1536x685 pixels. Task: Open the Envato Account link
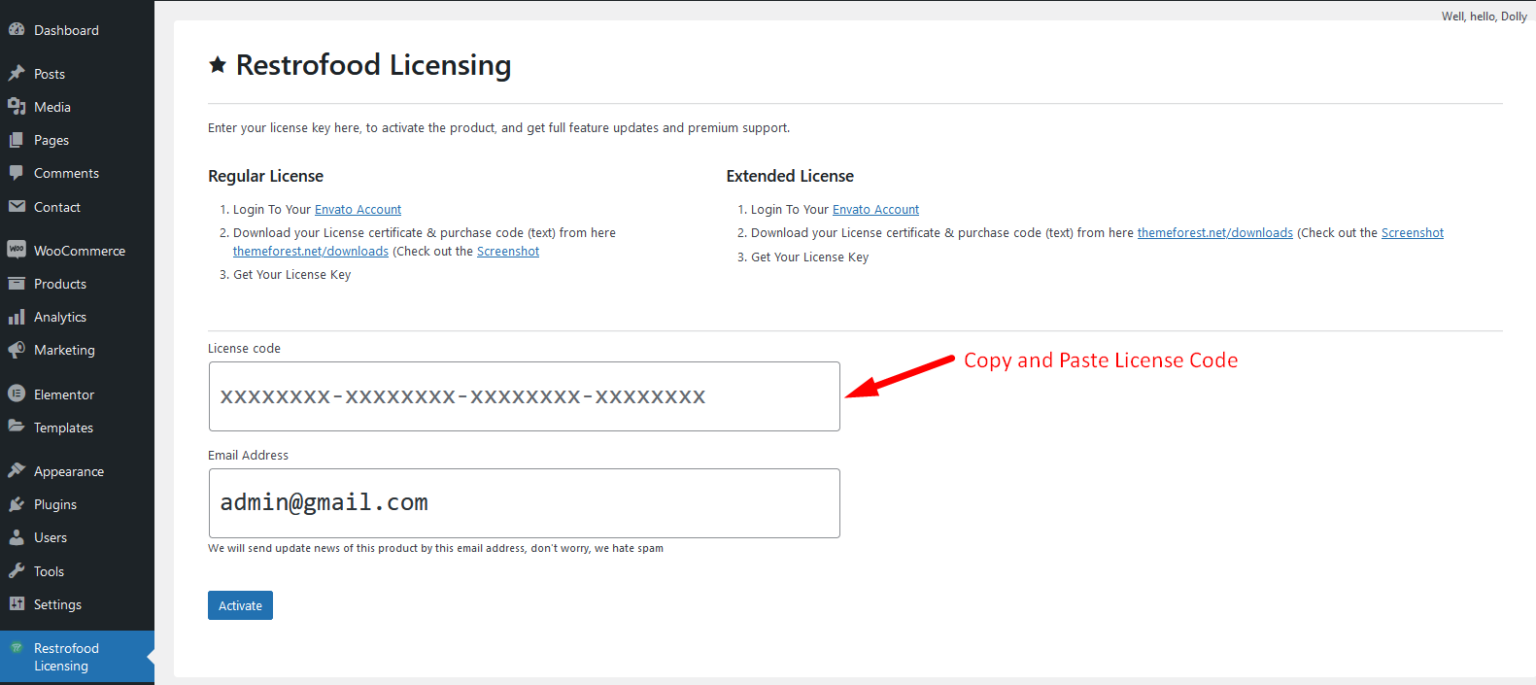(357, 209)
